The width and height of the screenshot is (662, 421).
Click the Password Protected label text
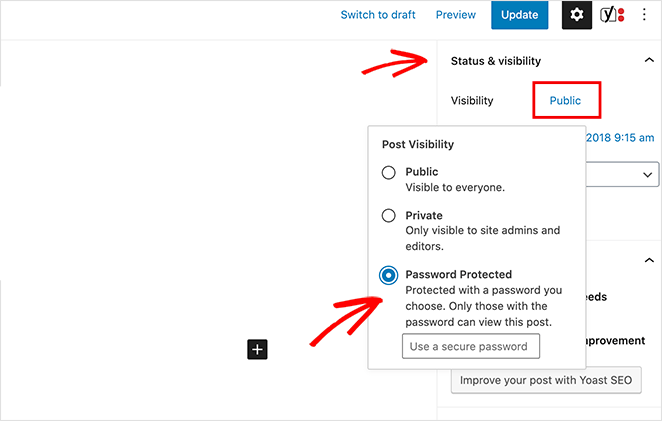459,274
